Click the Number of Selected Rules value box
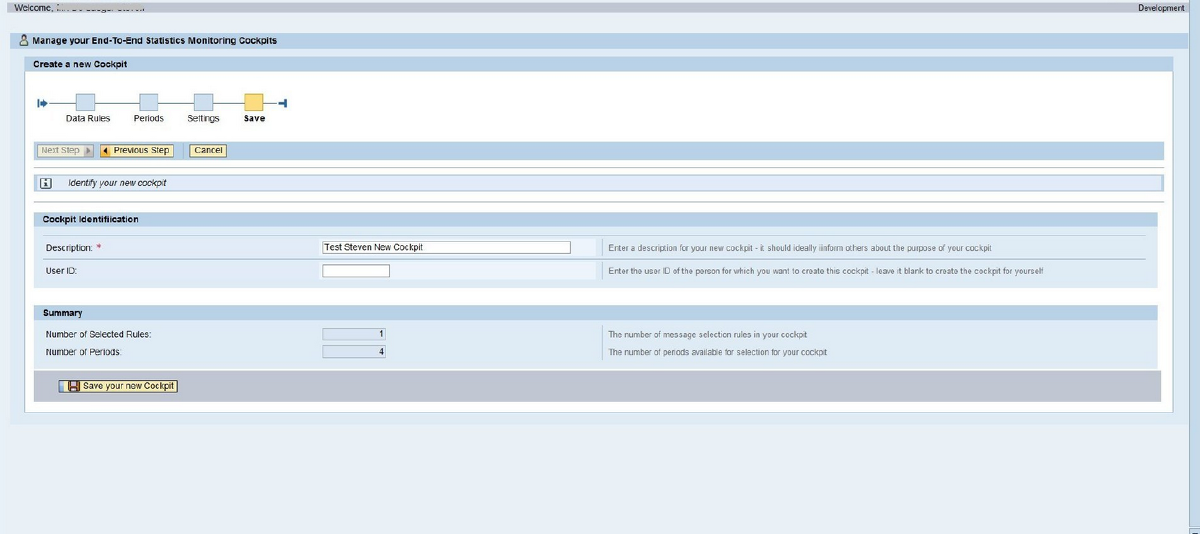This screenshot has width=1200, height=534. tap(354, 333)
